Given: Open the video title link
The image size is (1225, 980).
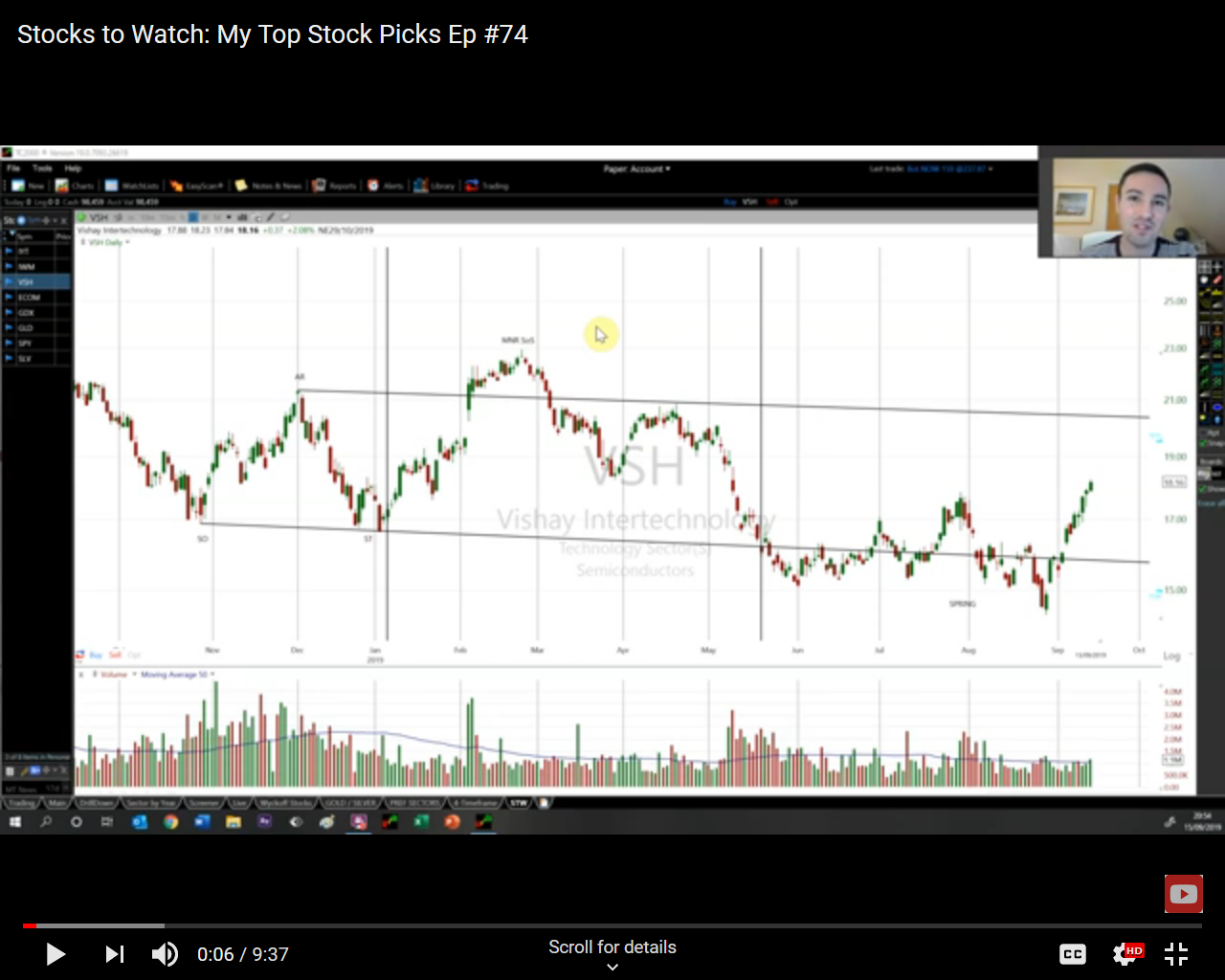Looking at the screenshot, I should click(x=273, y=34).
